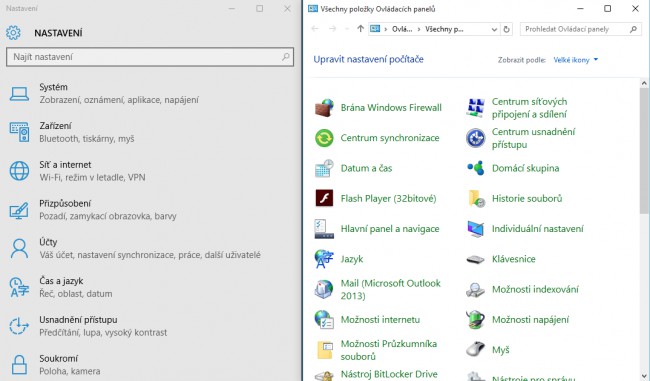Screen dimensions: 650x381
Task: Open Flash Player icon
Action: pyautogui.click(x=324, y=199)
